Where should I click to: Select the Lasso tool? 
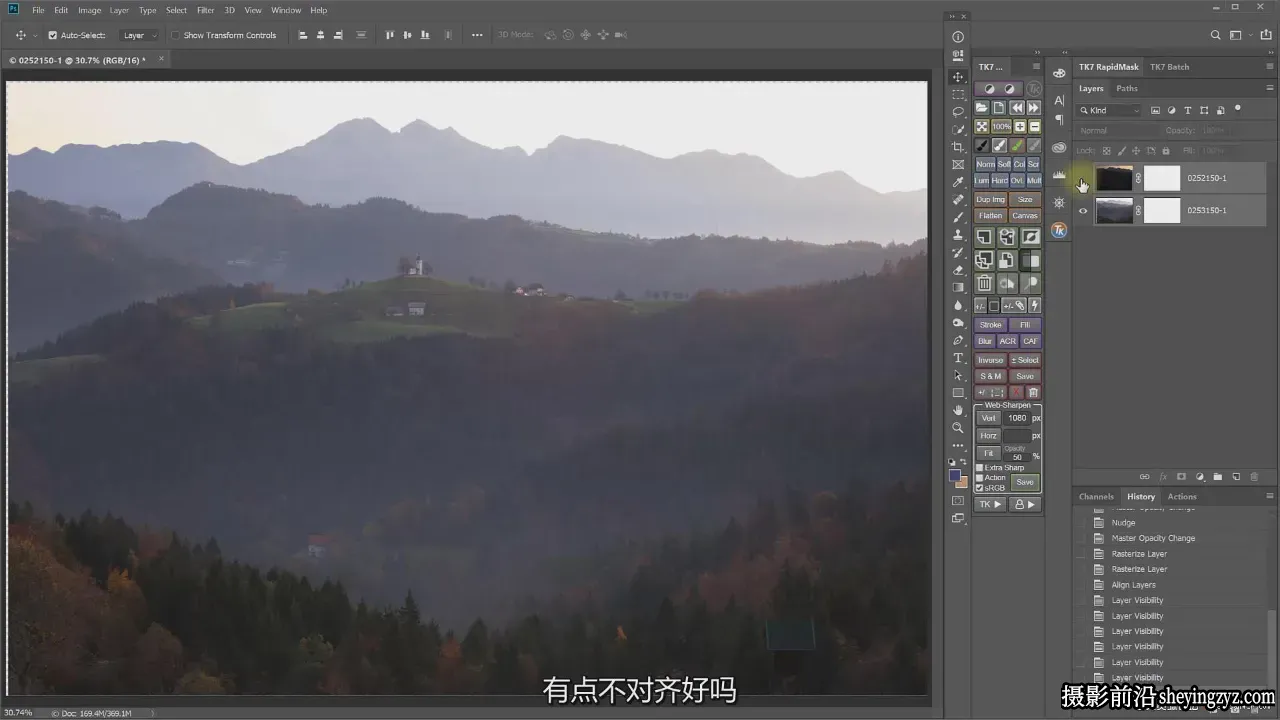pyautogui.click(x=958, y=112)
